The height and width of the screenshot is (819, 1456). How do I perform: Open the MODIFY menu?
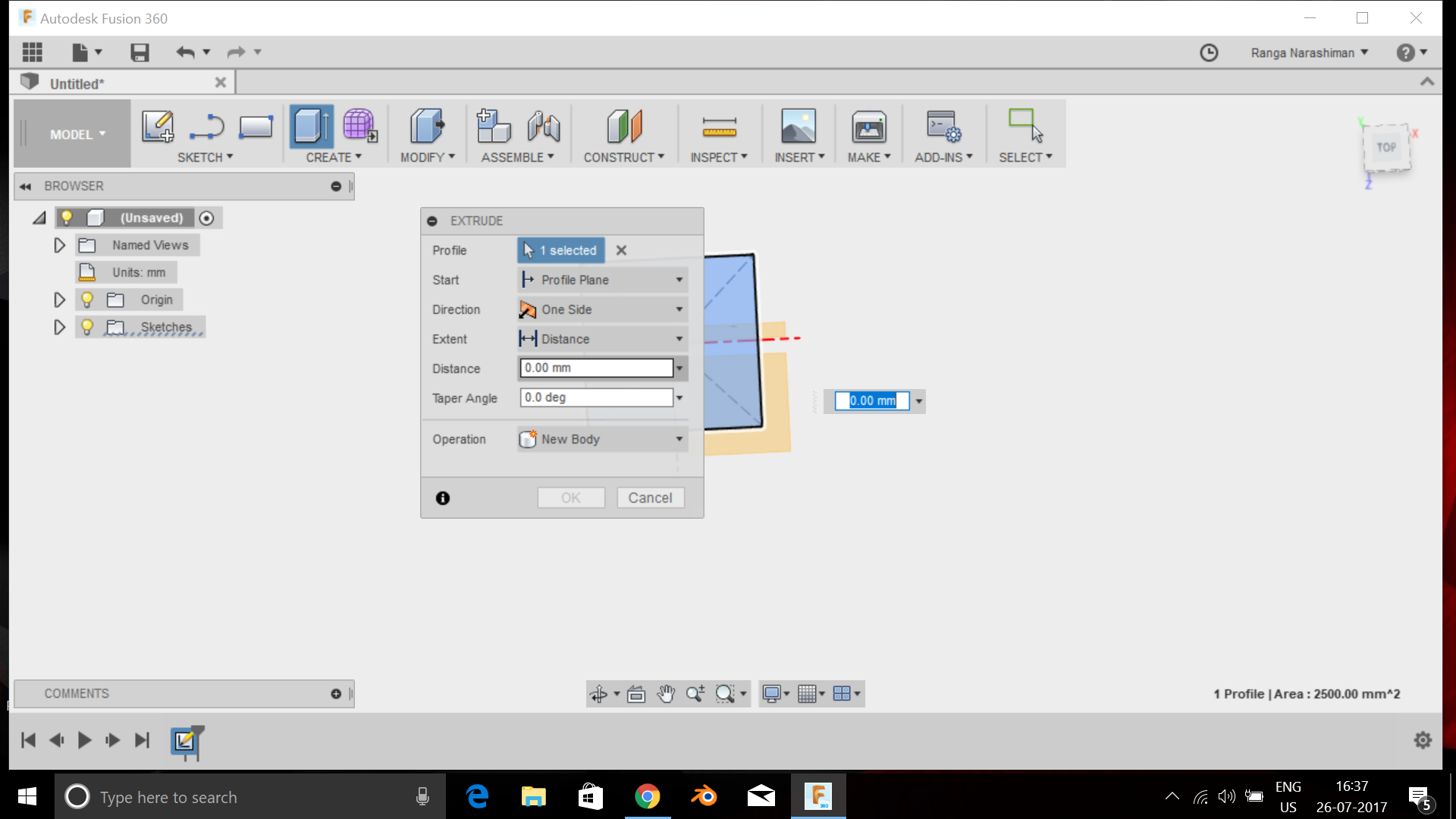(428, 158)
